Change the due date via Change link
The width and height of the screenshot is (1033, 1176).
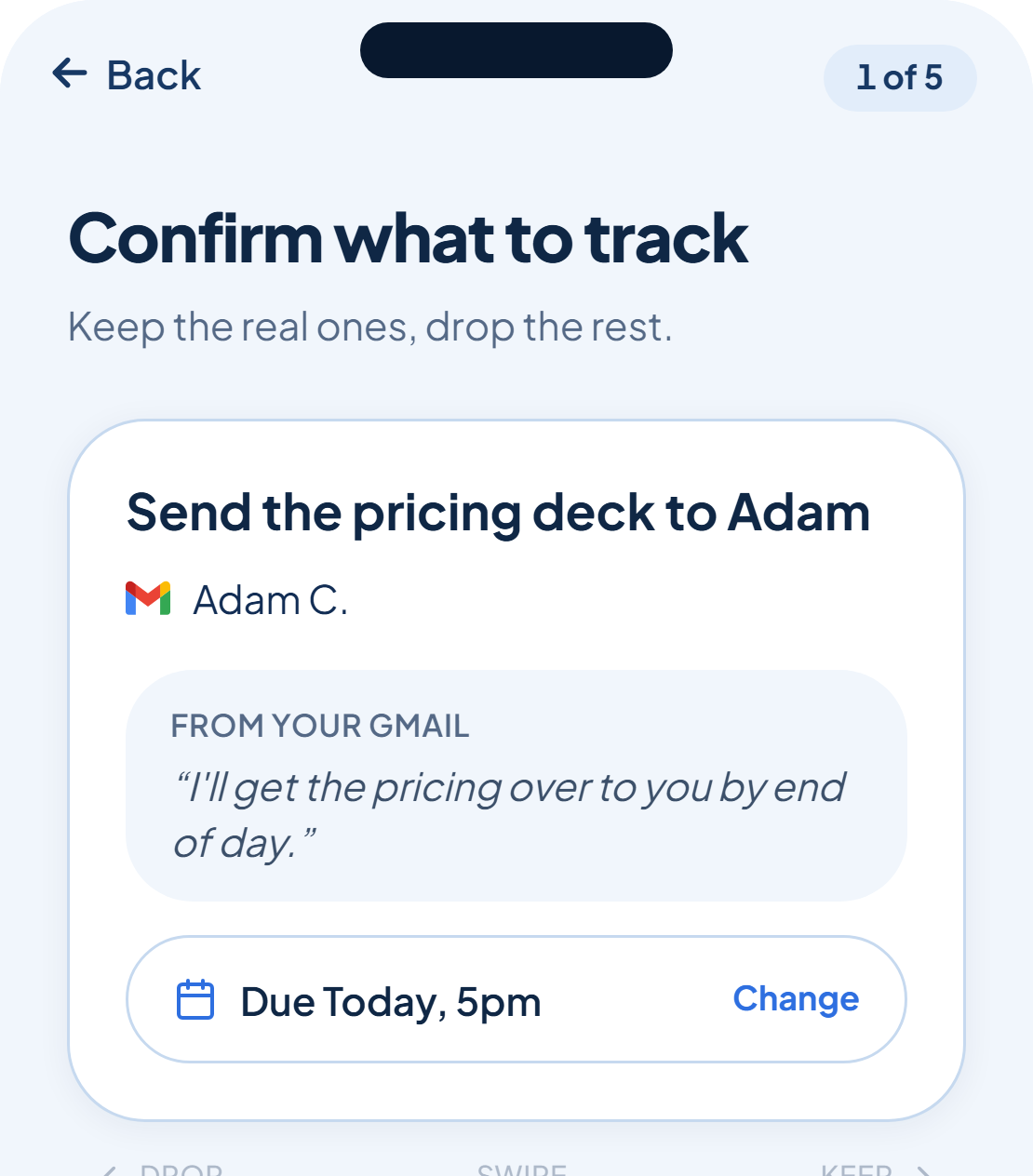(796, 998)
